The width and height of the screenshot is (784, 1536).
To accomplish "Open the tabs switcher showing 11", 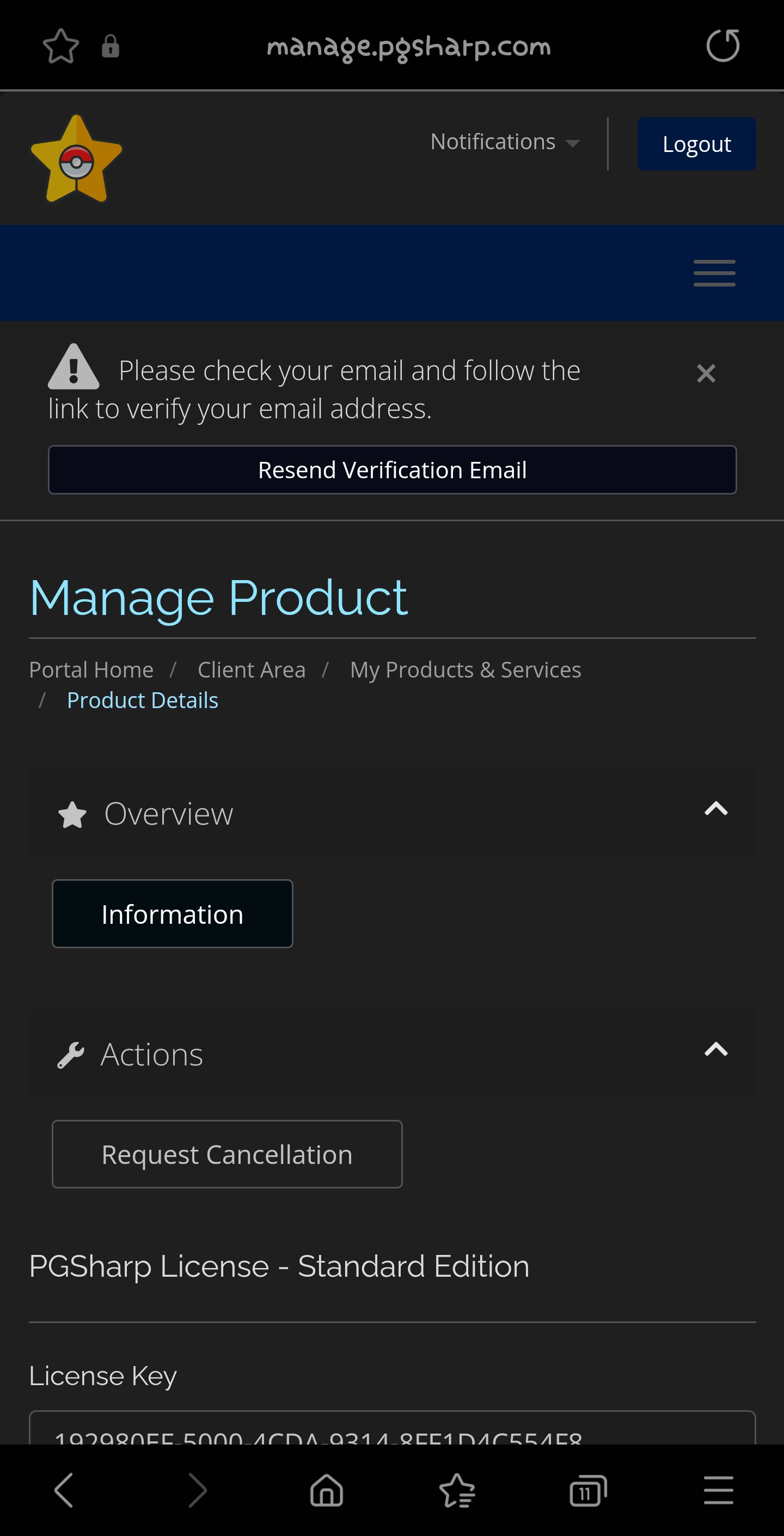I will pos(589,1491).
